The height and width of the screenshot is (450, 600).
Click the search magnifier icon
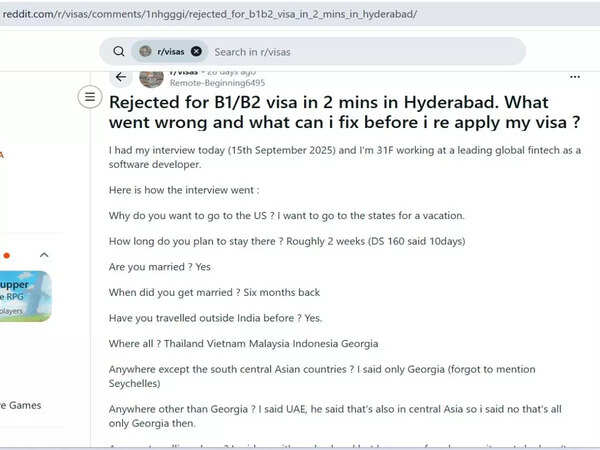coord(119,51)
